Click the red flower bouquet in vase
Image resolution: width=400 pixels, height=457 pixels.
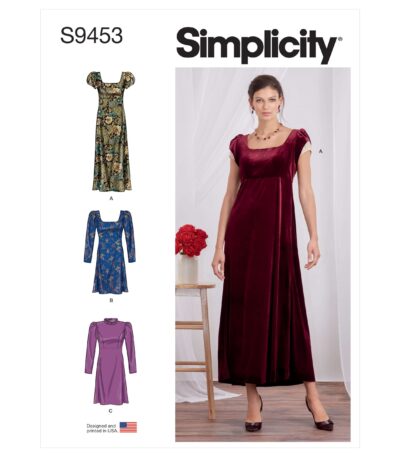(x=191, y=240)
